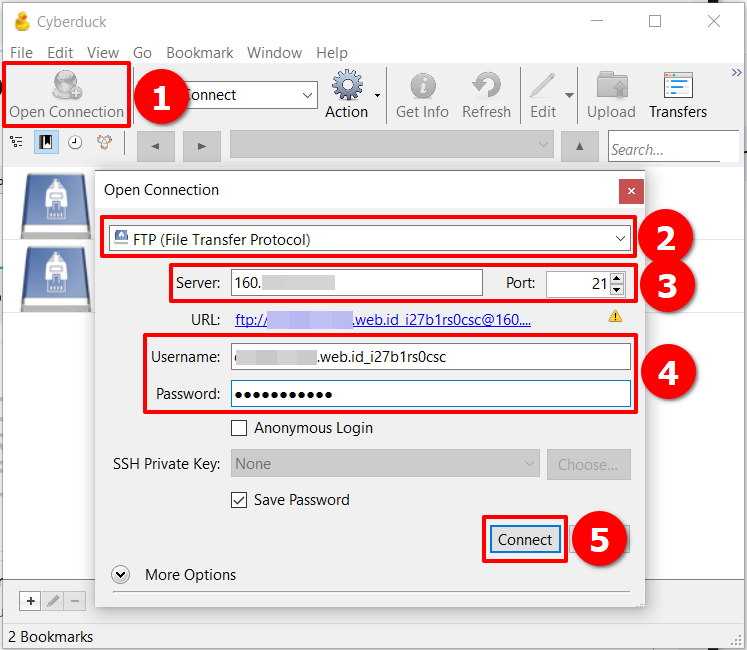747x650 pixels.
Task: Open the Help menu
Action: 332,52
